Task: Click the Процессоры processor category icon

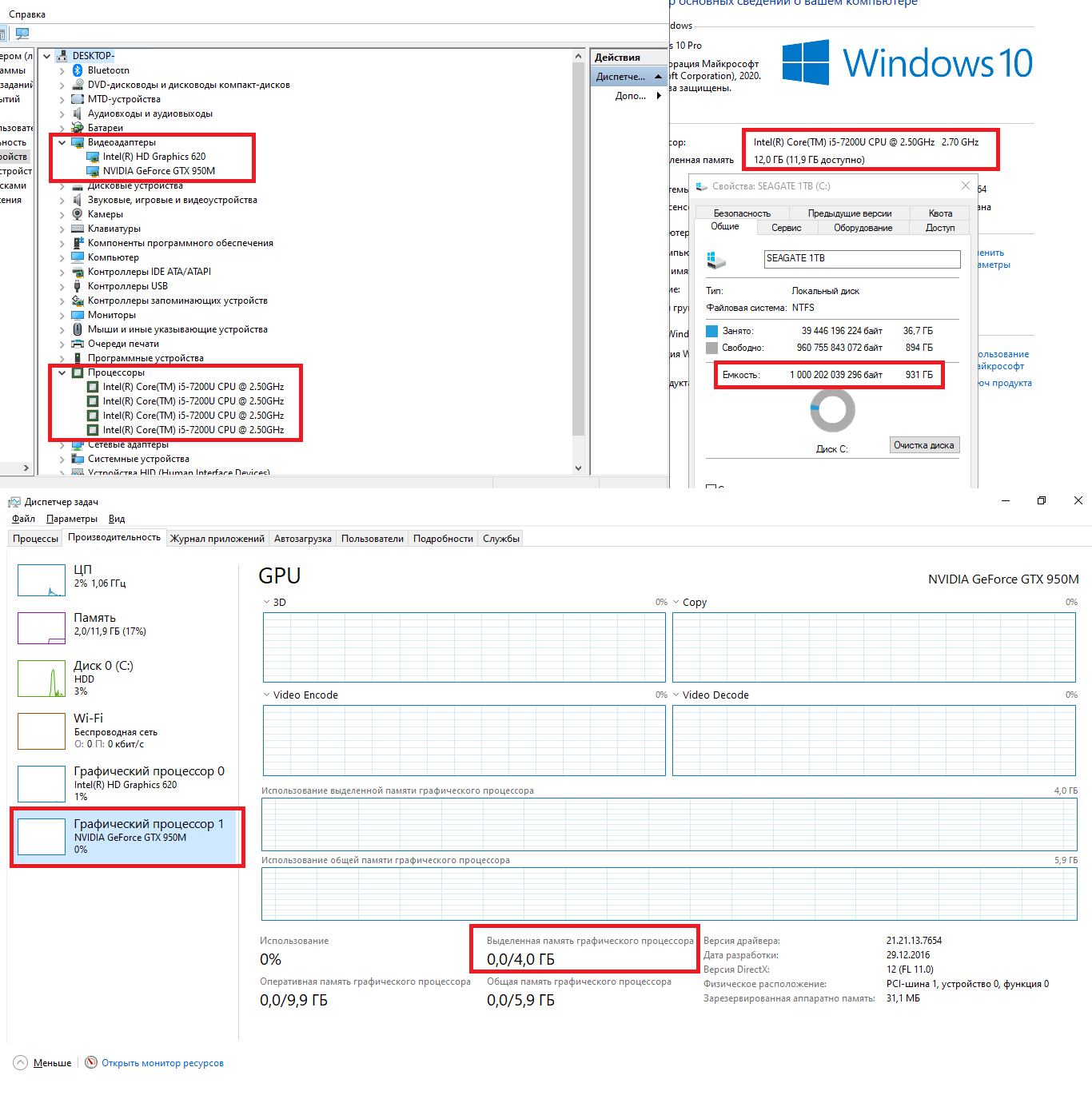Action: click(78, 372)
